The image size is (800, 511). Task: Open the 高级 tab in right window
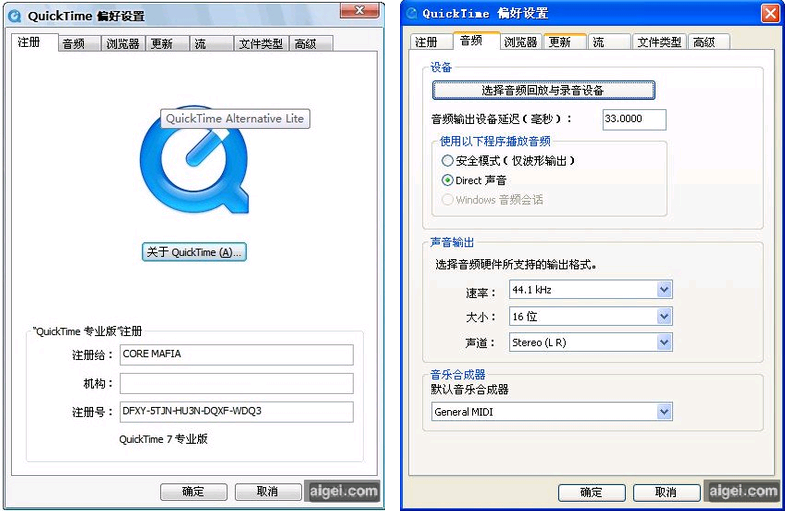coord(709,42)
